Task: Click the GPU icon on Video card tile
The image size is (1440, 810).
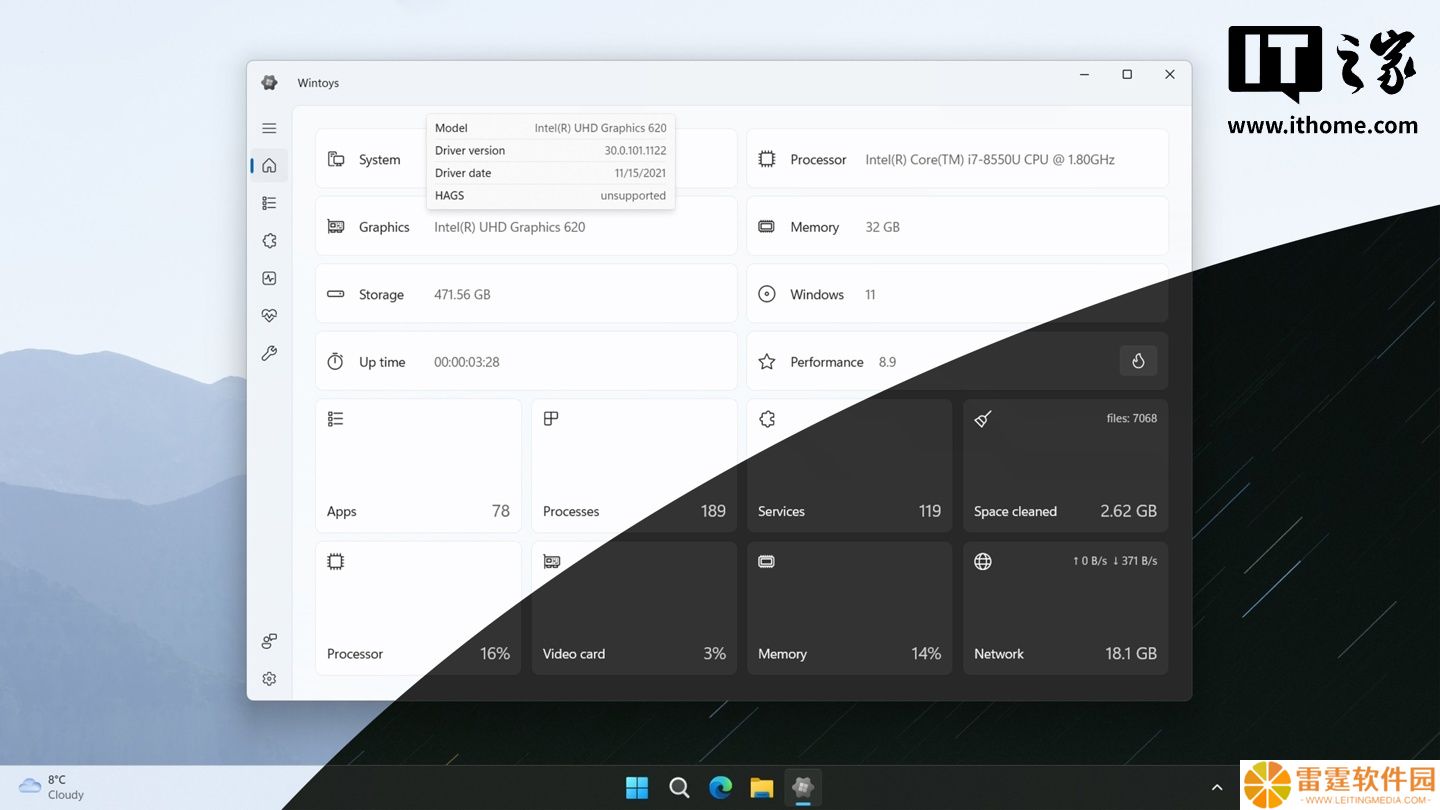Action: tap(551, 562)
